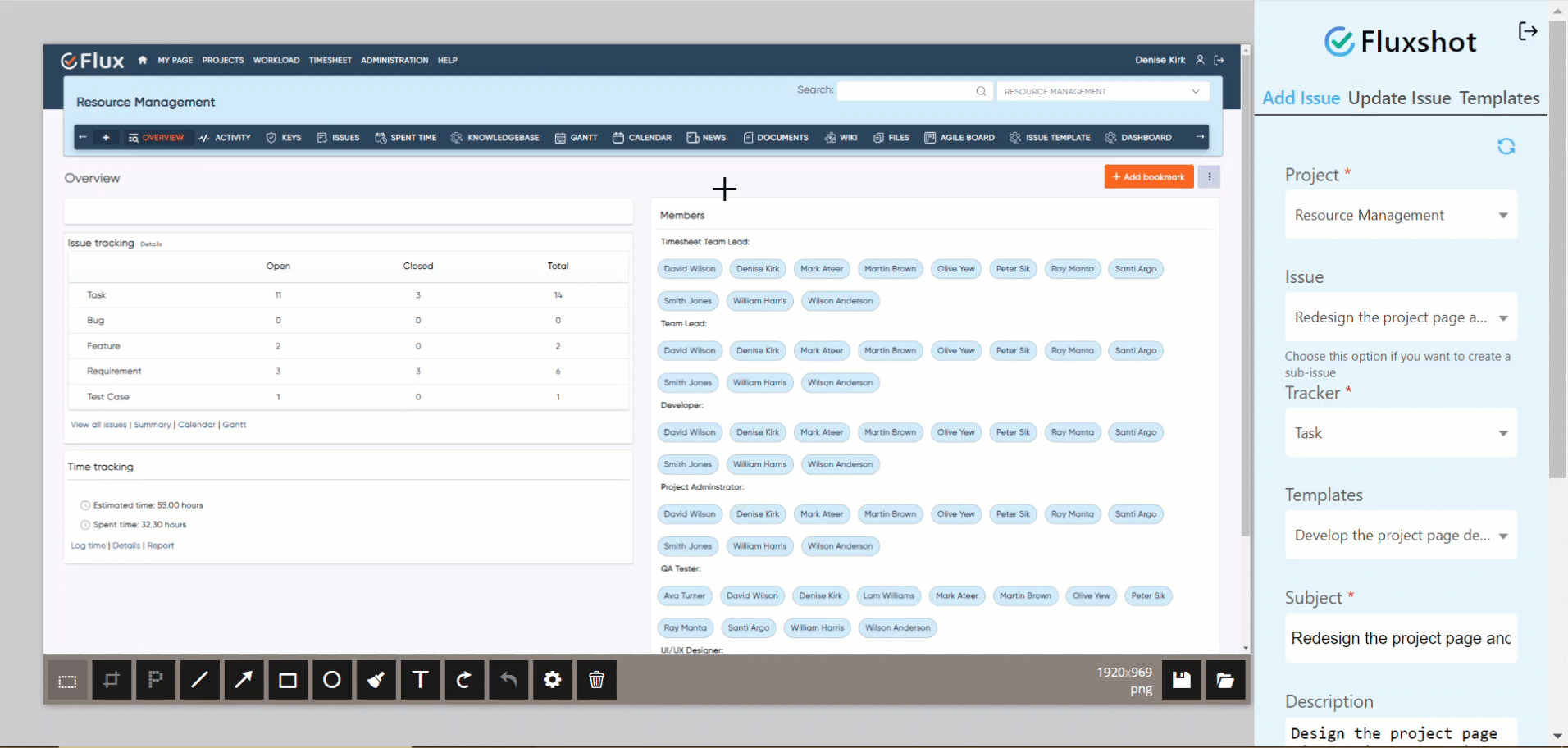The image size is (1568, 748).
Task: Open the Templates tab in Fluxshot
Action: click(x=1498, y=98)
